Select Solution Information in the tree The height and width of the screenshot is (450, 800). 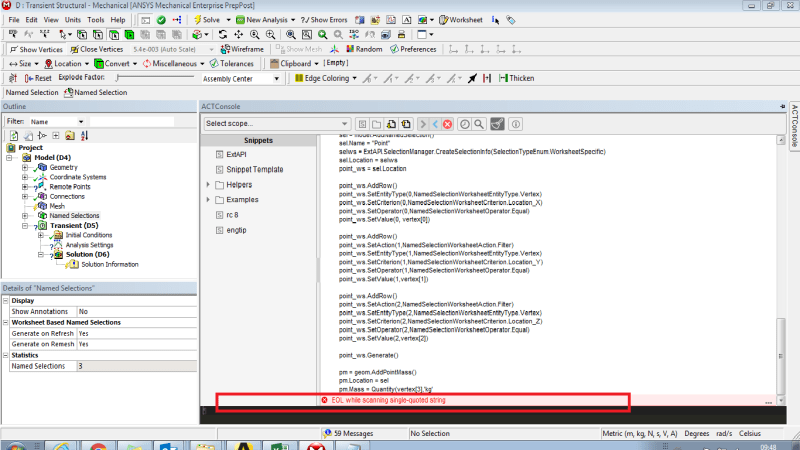pos(110,264)
